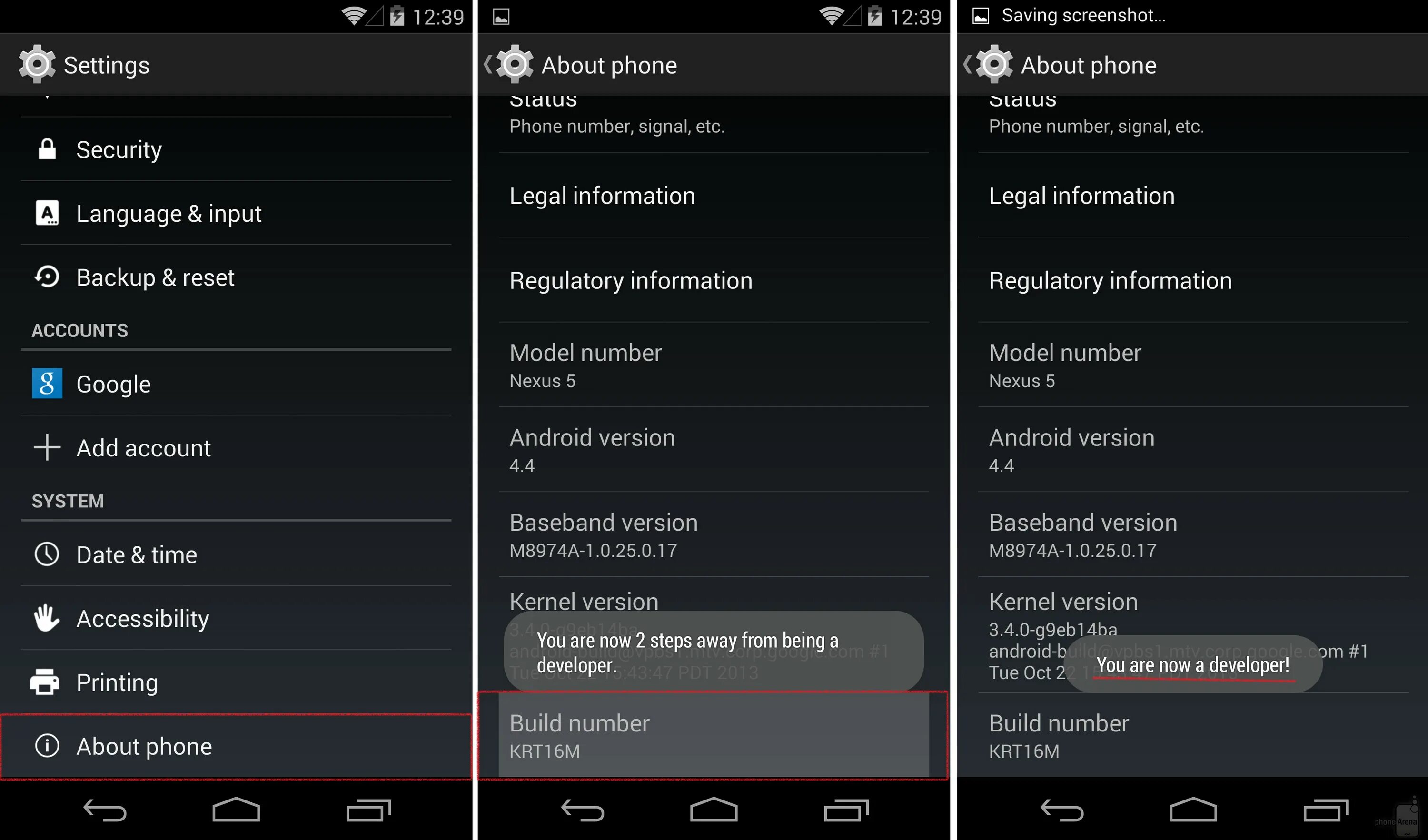Tap the Date & time clock icon
This screenshot has height=840, width=1428.
47,555
